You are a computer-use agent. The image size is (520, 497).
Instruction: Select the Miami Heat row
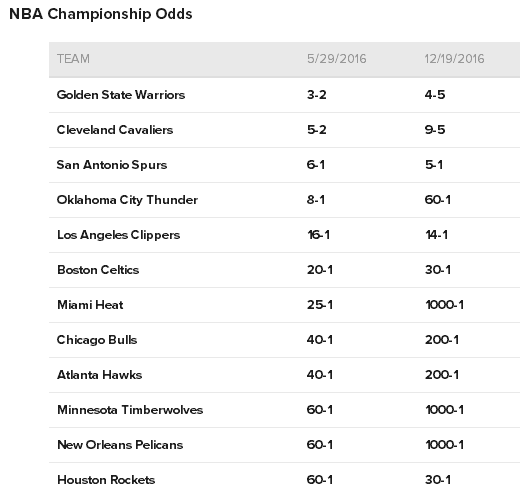click(x=284, y=305)
